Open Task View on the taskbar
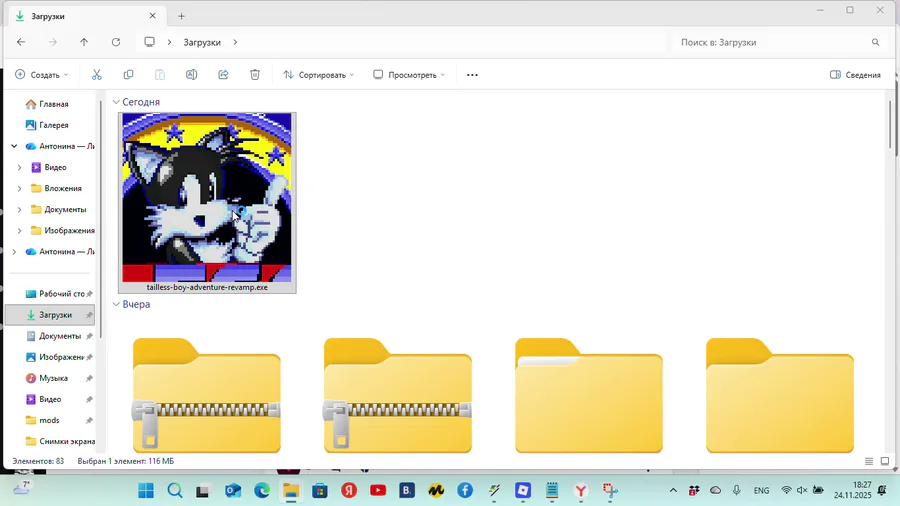This screenshot has height=506, width=900. tap(203, 491)
